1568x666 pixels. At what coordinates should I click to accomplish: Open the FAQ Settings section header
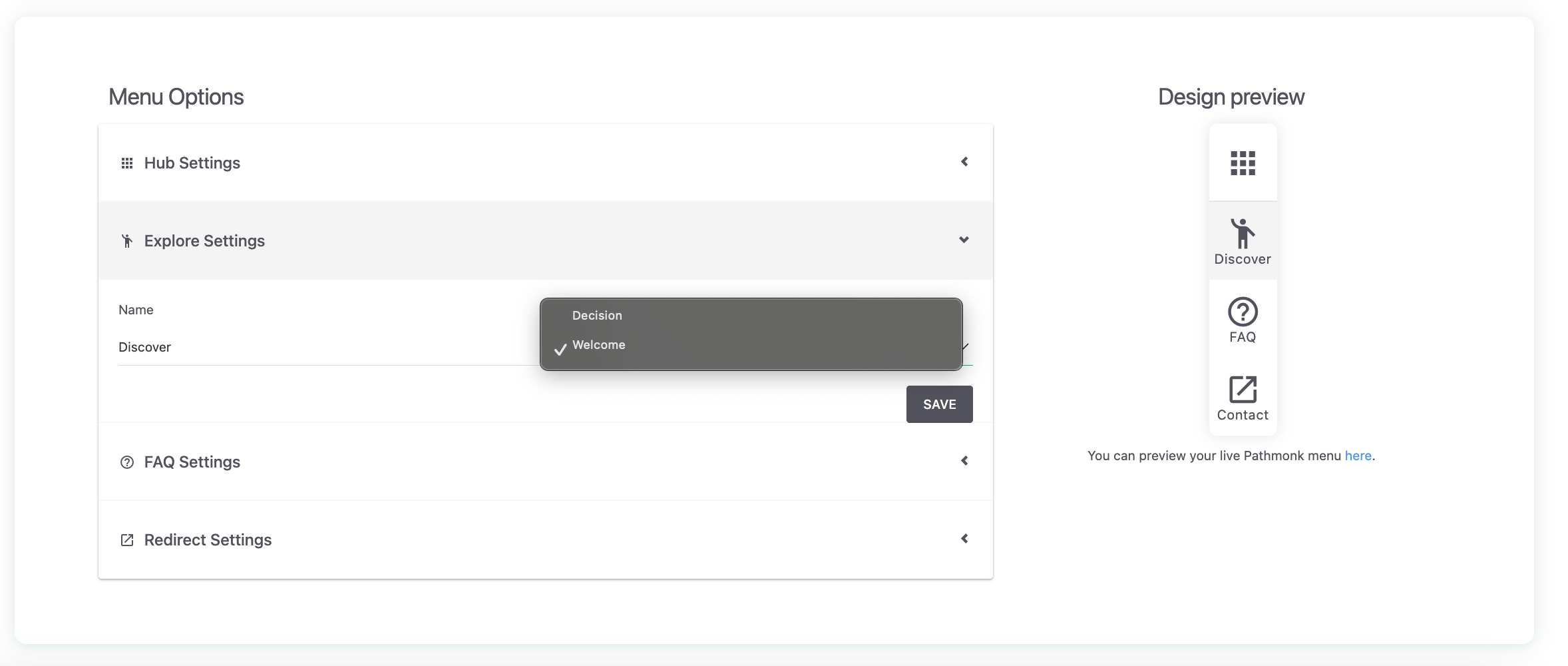pyautogui.click(x=545, y=462)
